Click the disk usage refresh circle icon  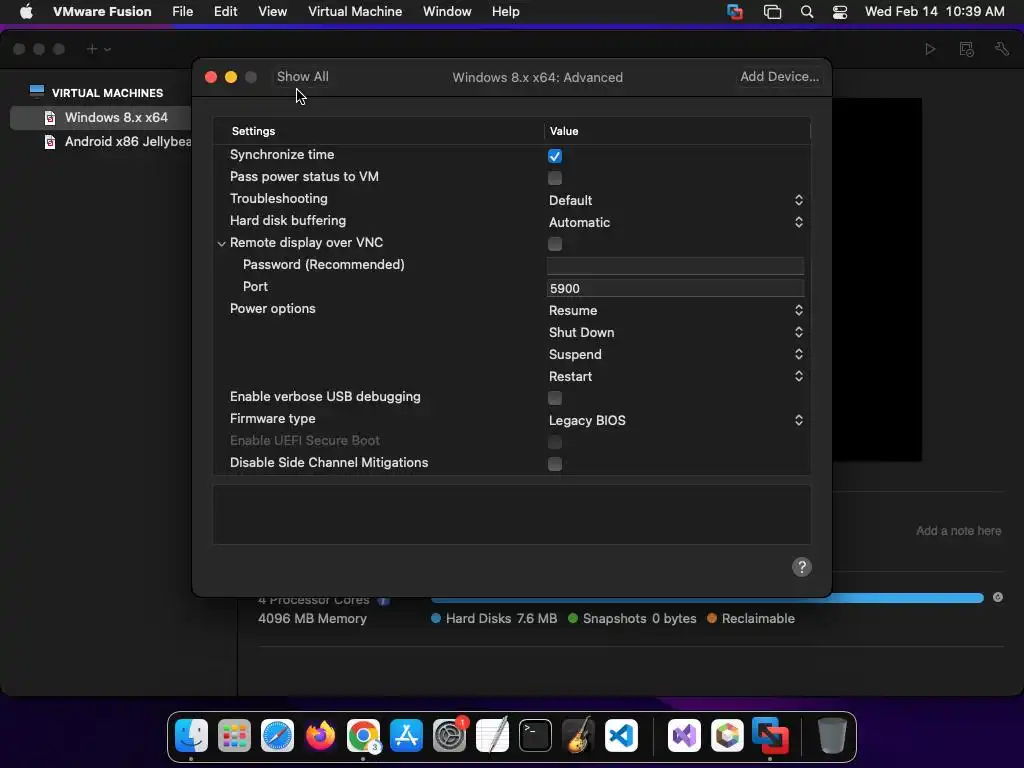pyautogui.click(x=998, y=597)
